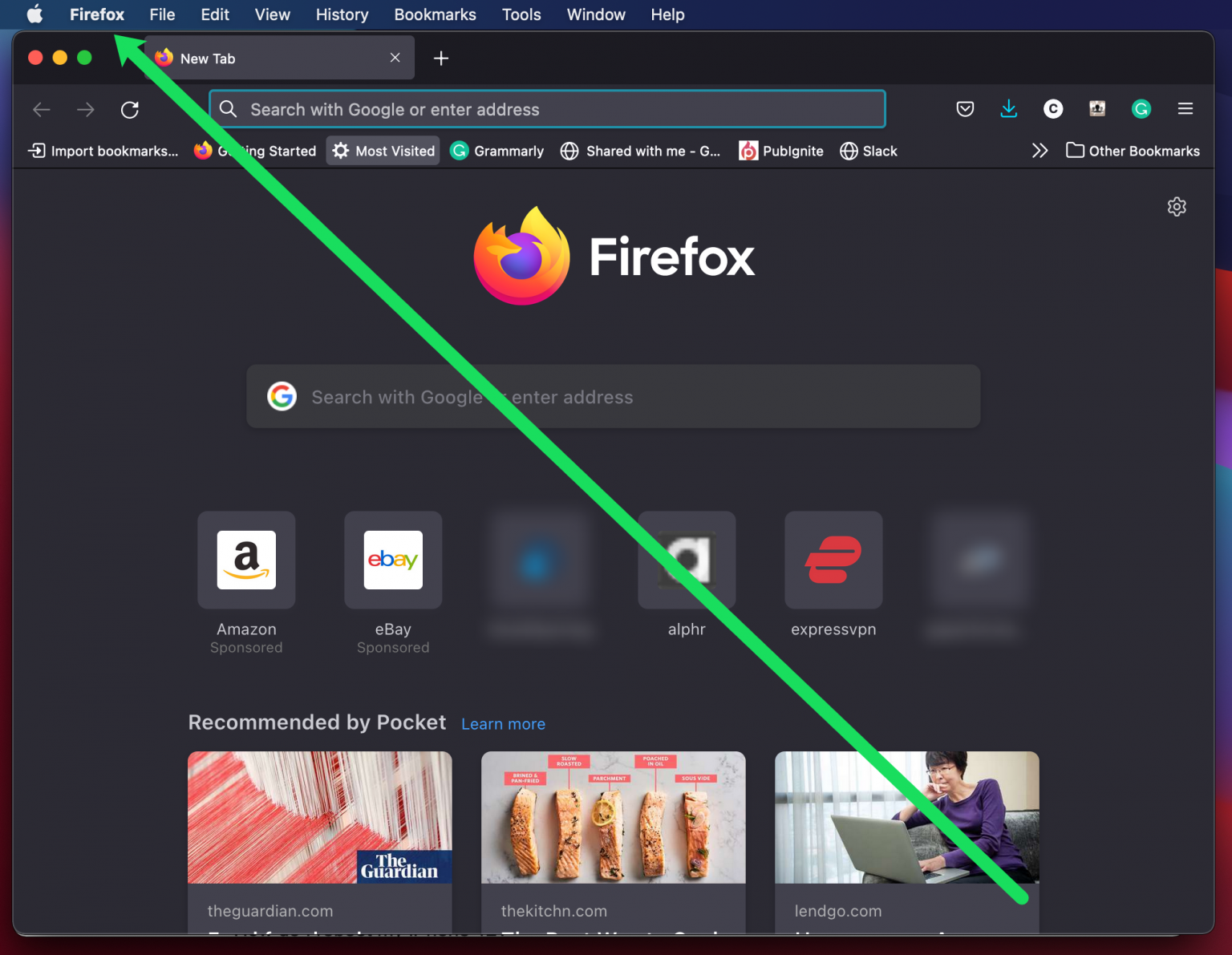Open a new tab with the plus button

441,58
